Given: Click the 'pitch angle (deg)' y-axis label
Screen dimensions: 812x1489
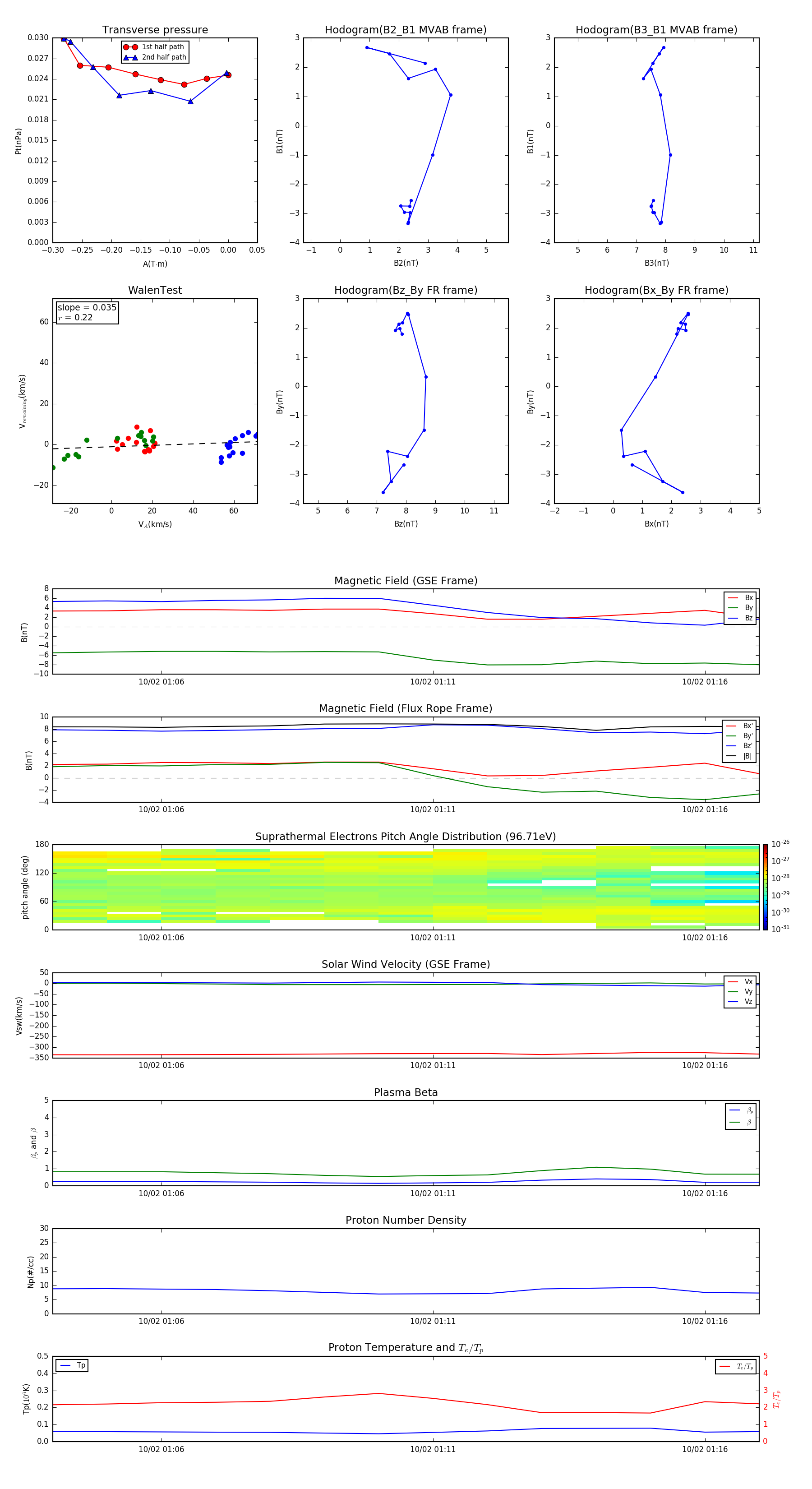Looking at the screenshot, I should [25, 887].
